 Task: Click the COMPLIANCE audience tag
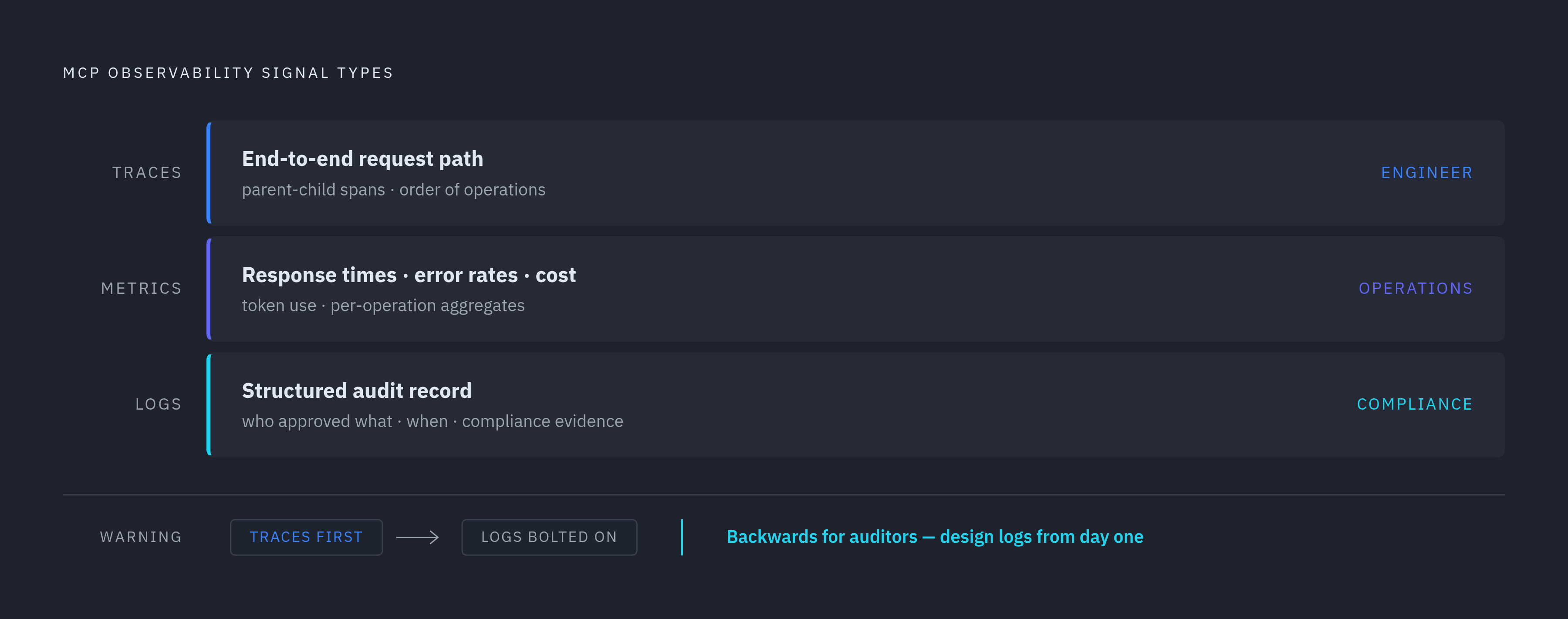click(1415, 404)
